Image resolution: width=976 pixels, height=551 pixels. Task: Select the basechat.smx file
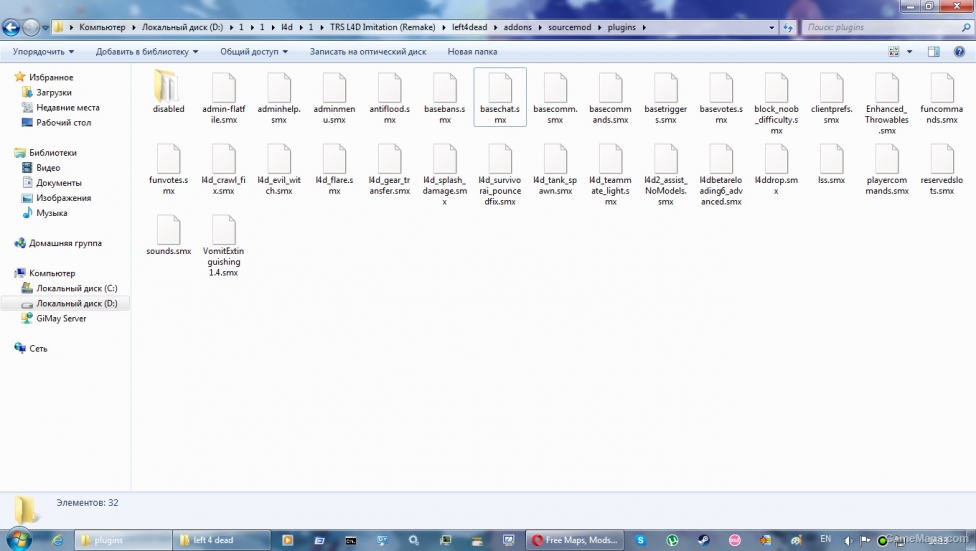tap(500, 97)
